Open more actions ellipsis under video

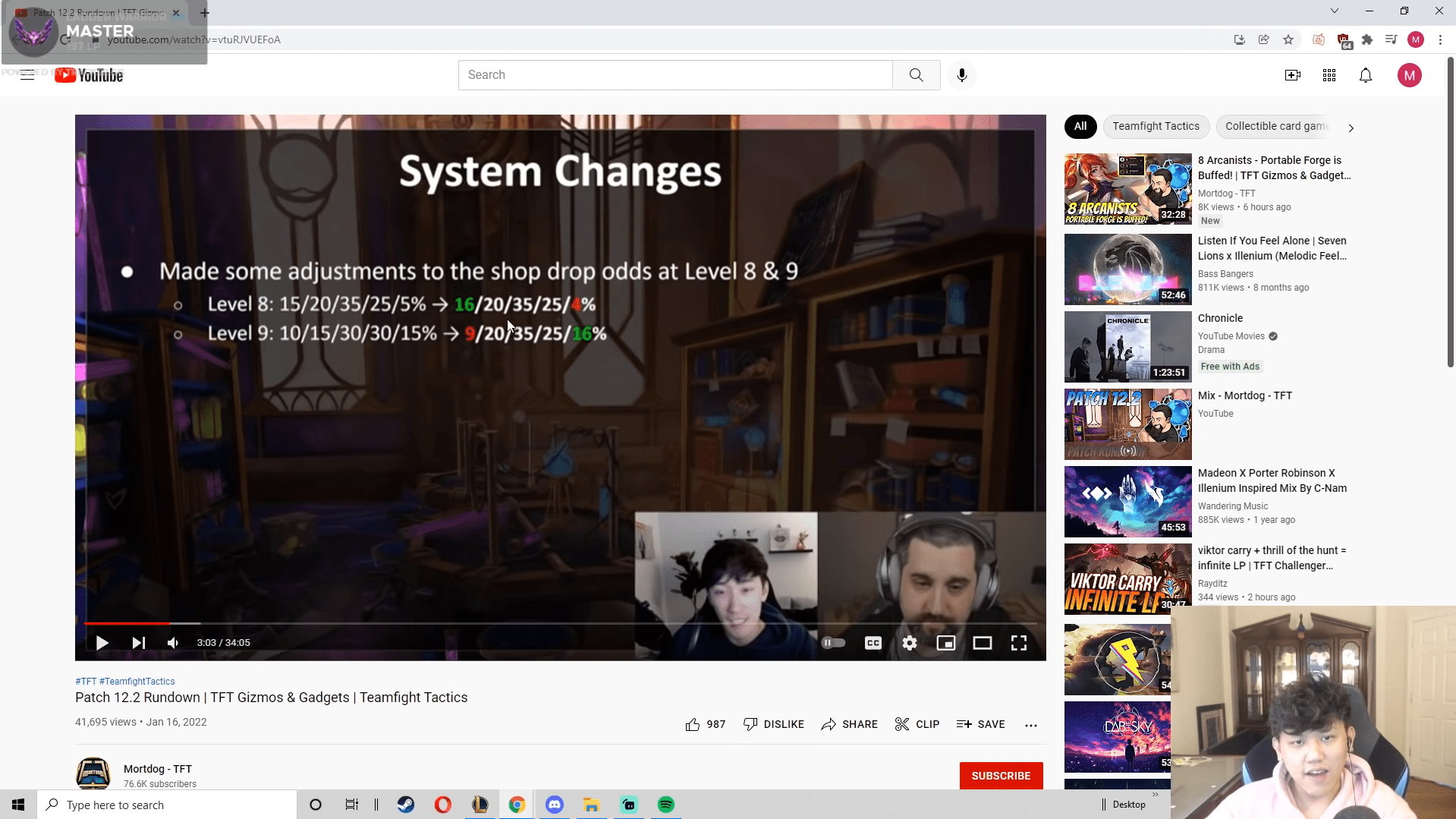point(1031,725)
